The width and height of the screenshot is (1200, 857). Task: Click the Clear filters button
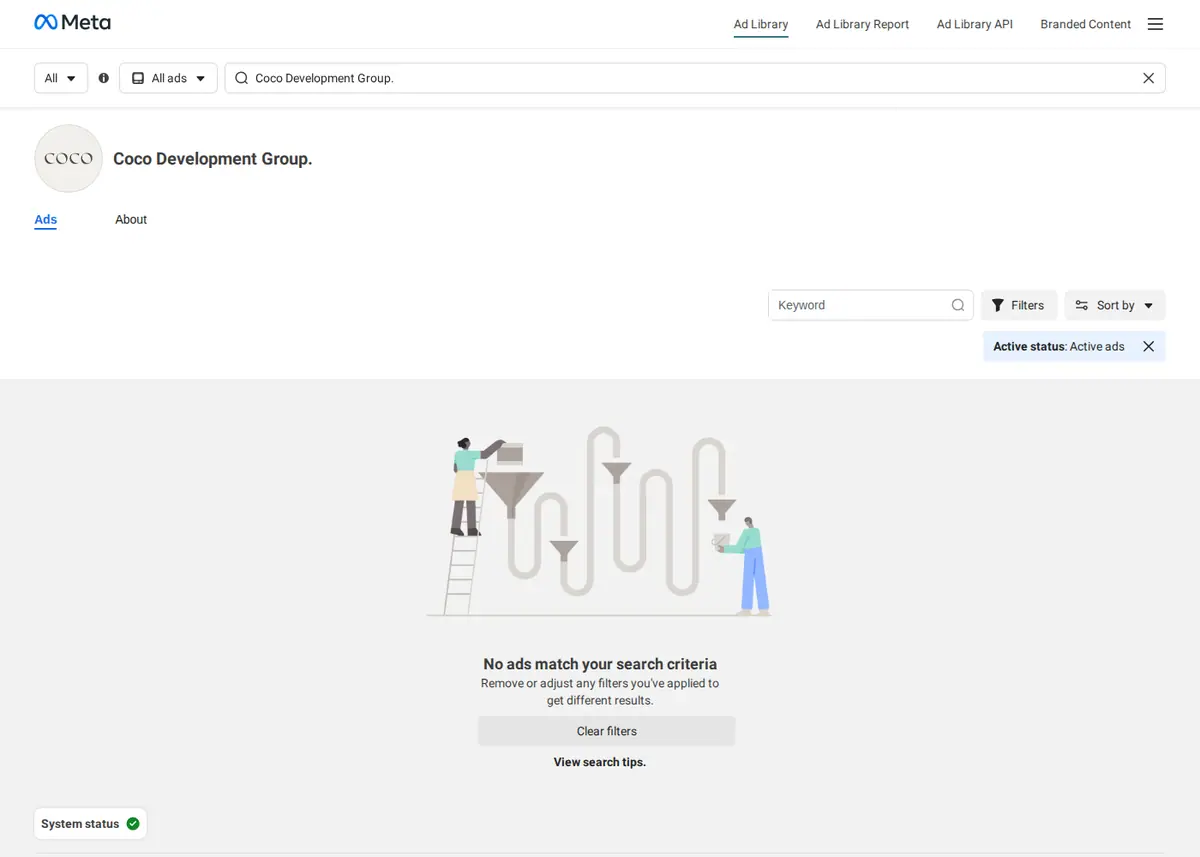tap(606, 731)
